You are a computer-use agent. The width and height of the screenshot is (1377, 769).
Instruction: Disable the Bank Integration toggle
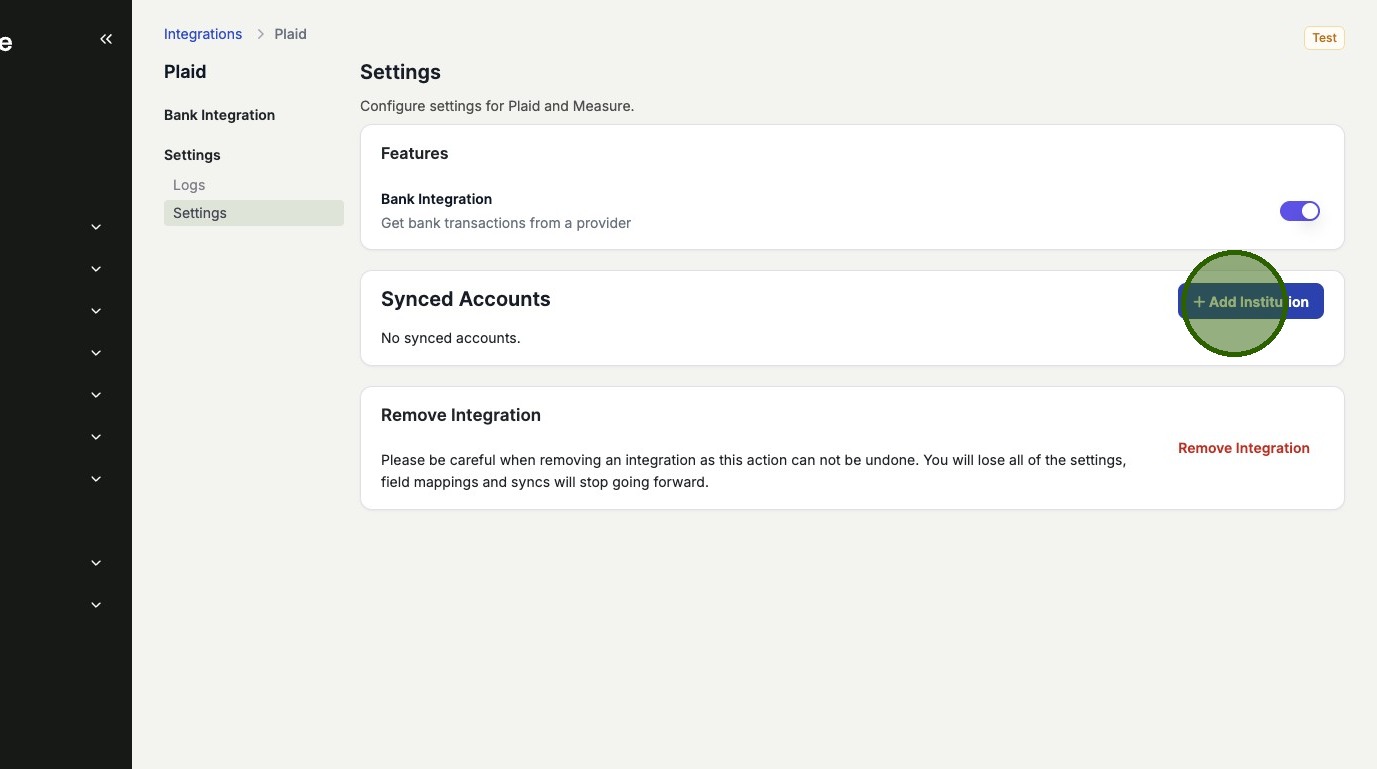pyautogui.click(x=1300, y=211)
